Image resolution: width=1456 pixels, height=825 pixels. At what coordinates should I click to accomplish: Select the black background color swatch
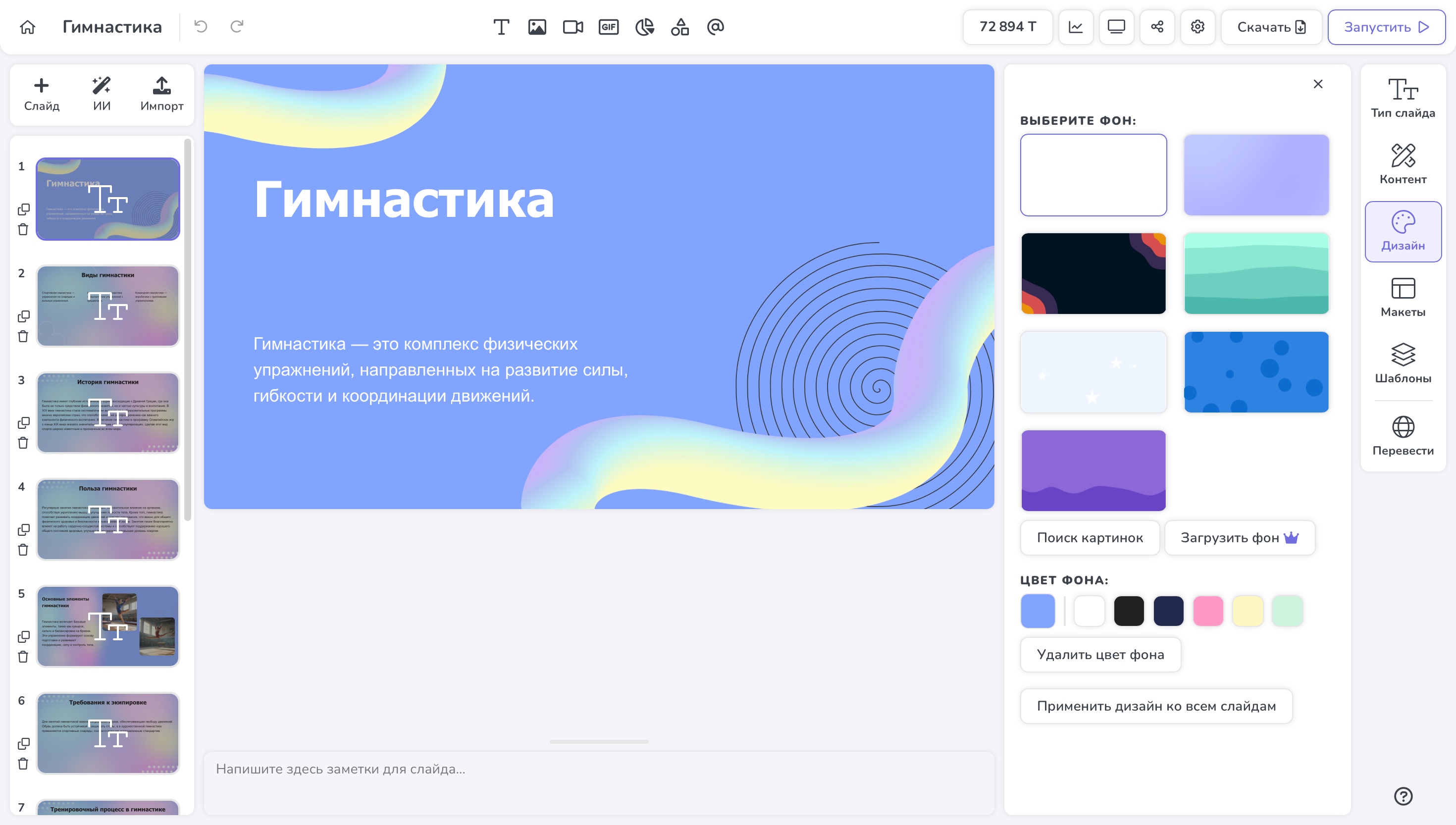(1129, 611)
